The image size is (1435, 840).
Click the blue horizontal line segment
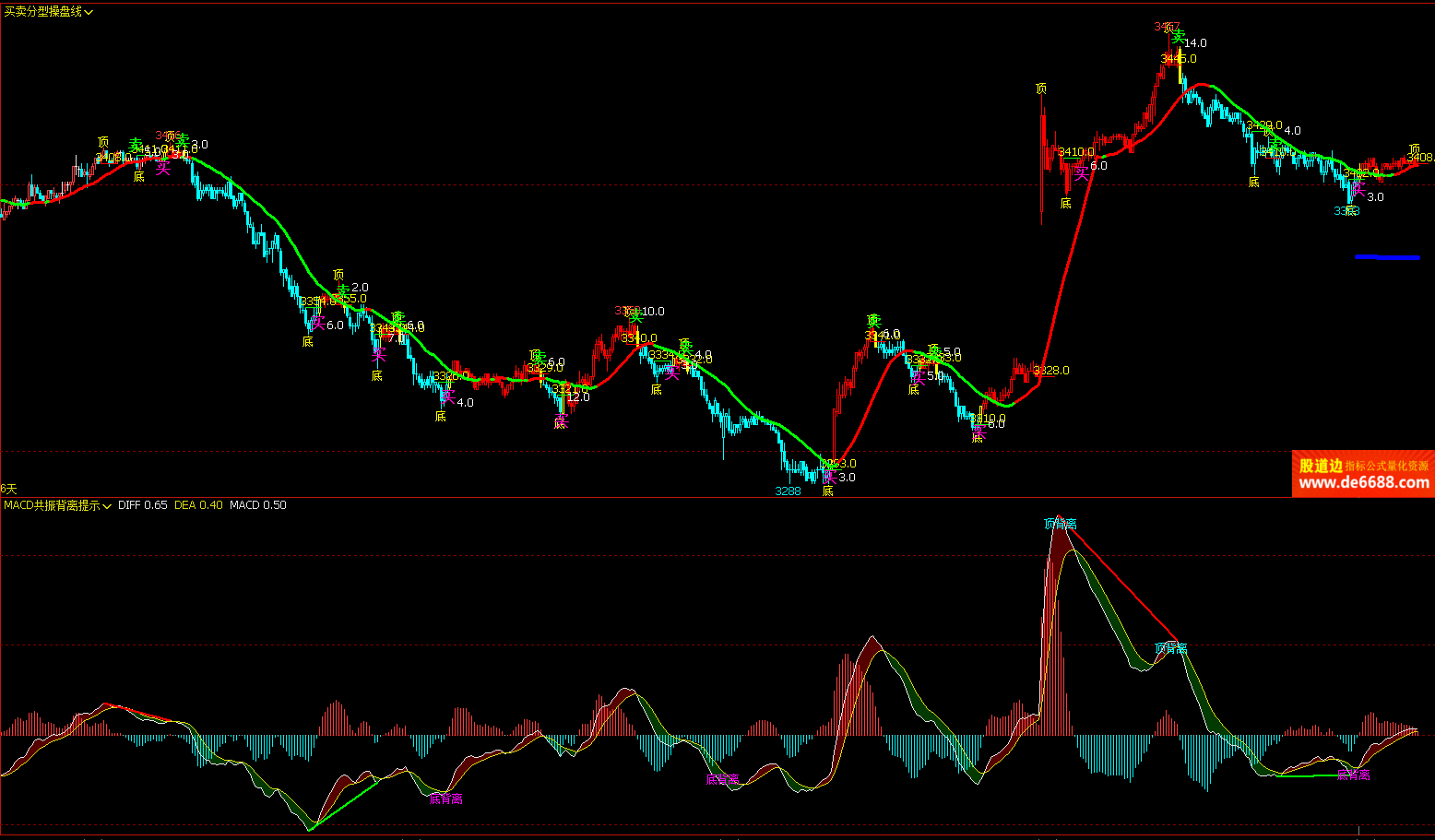click(1387, 257)
